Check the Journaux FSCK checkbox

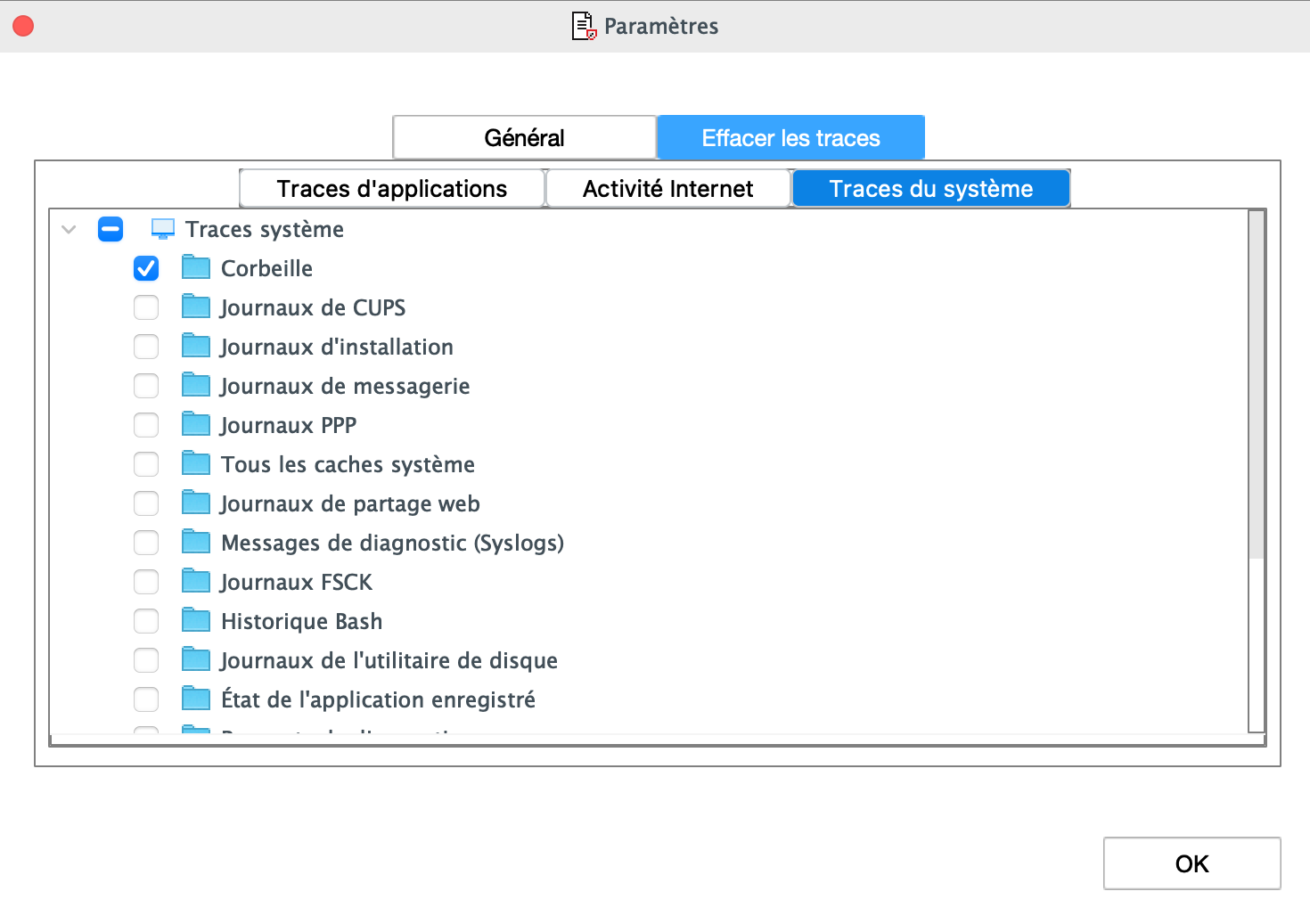click(146, 582)
